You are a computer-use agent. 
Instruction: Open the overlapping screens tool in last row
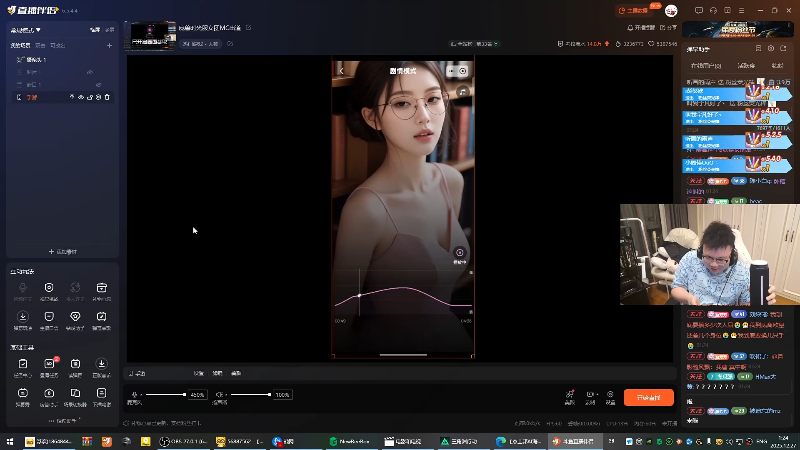(x=75, y=393)
